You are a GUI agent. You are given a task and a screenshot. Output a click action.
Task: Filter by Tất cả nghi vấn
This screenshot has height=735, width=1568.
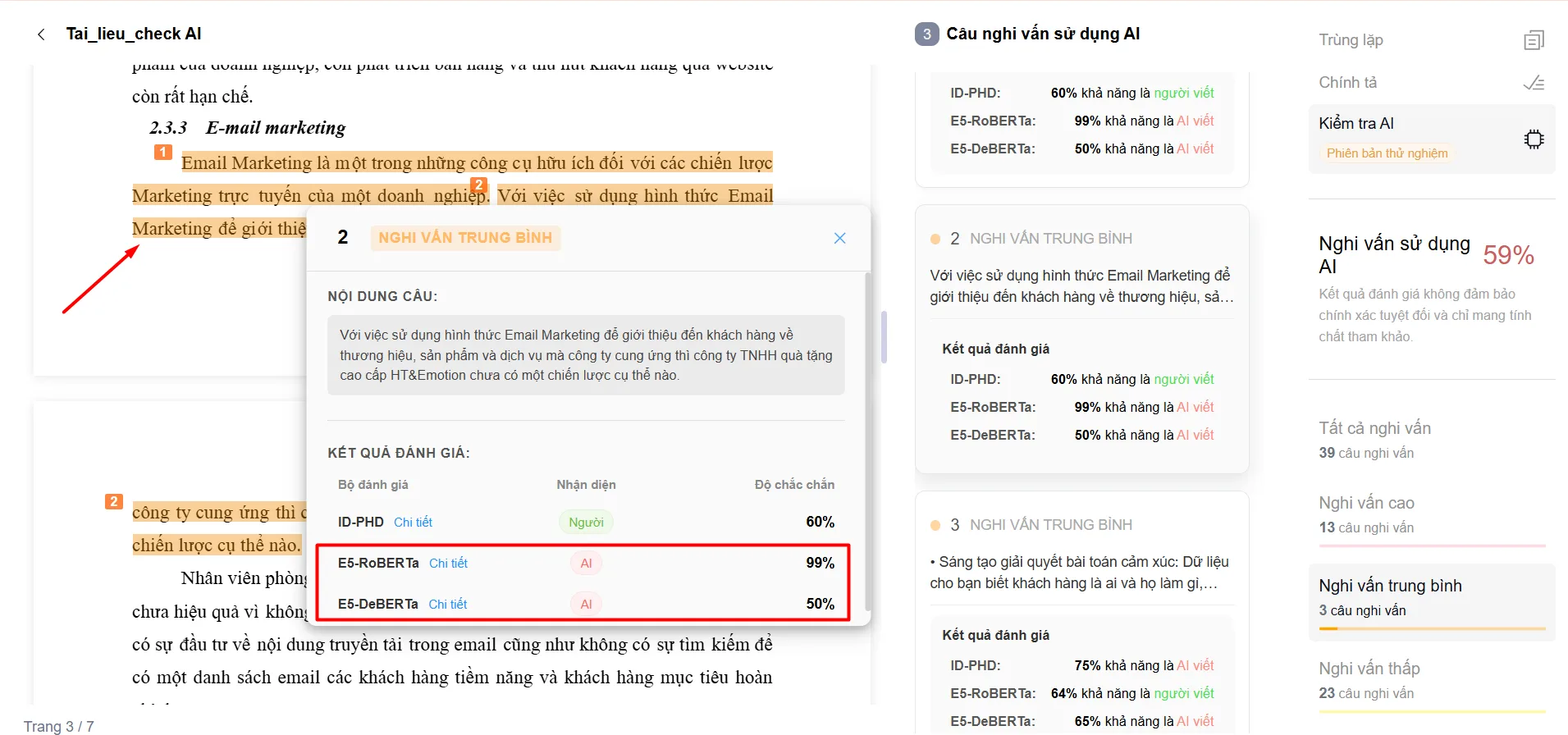1432,440
